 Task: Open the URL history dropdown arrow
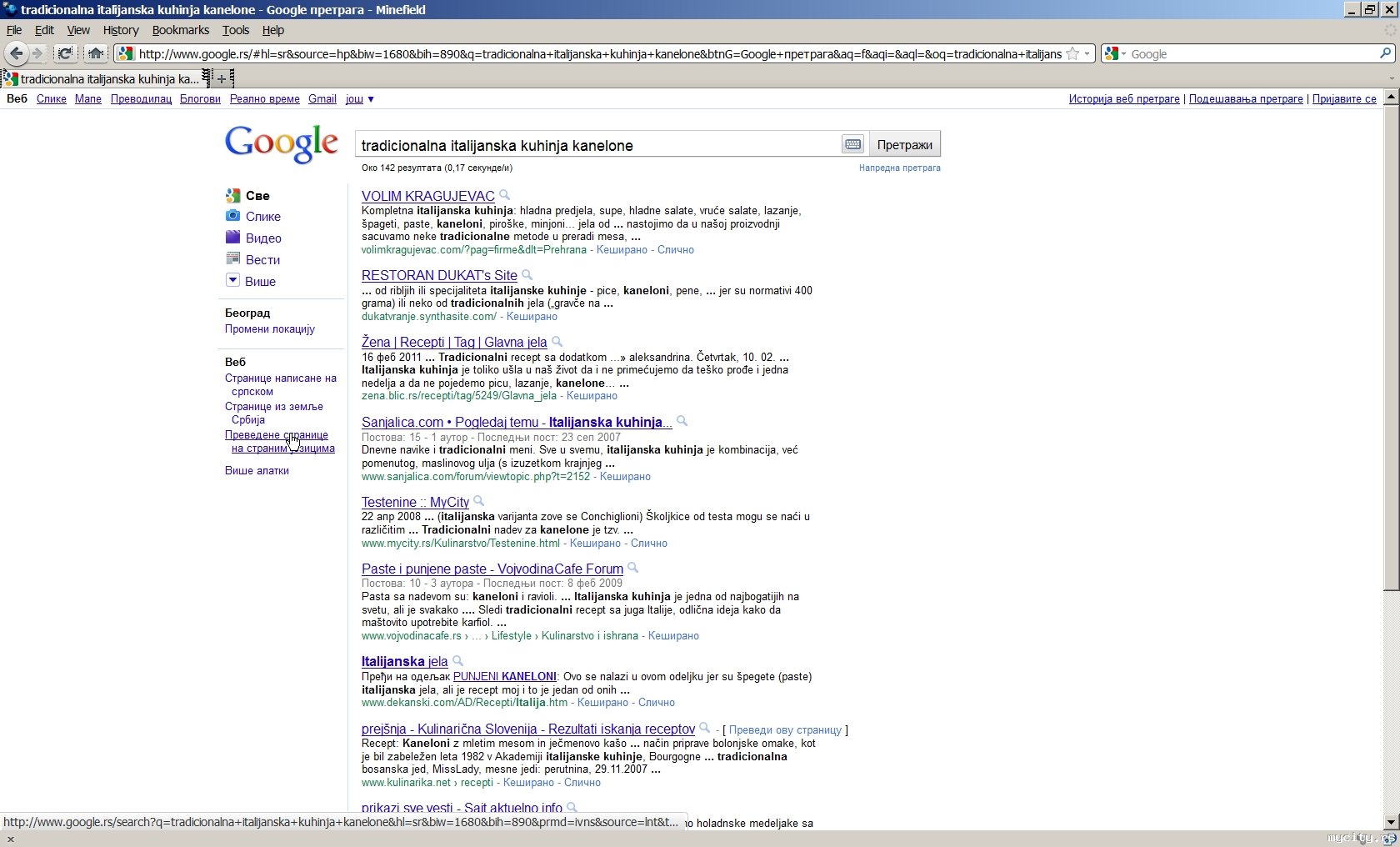1087,53
